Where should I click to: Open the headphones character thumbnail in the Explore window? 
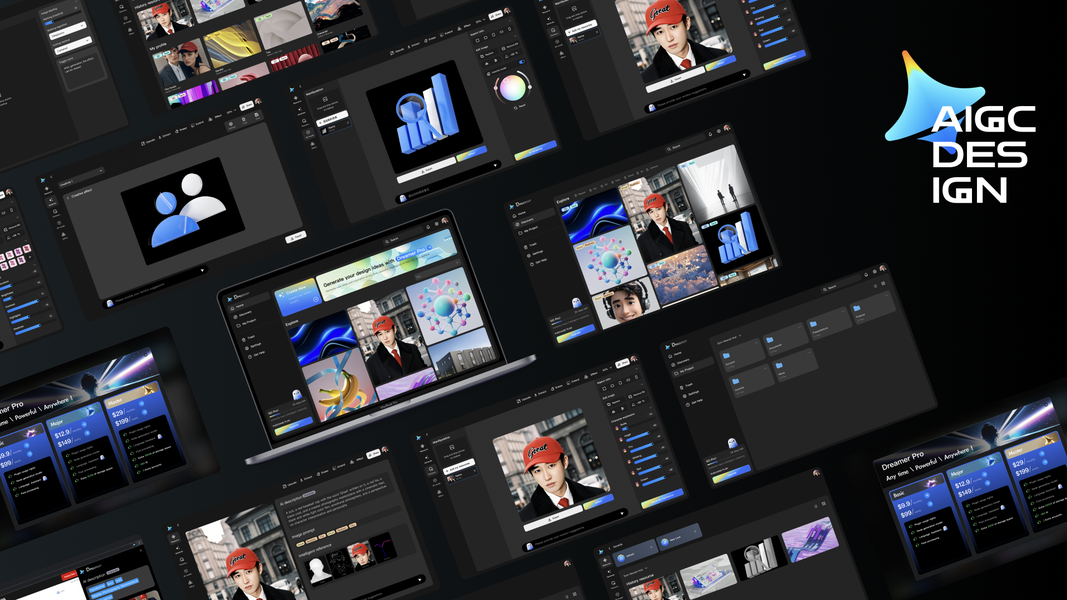tap(626, 303)
